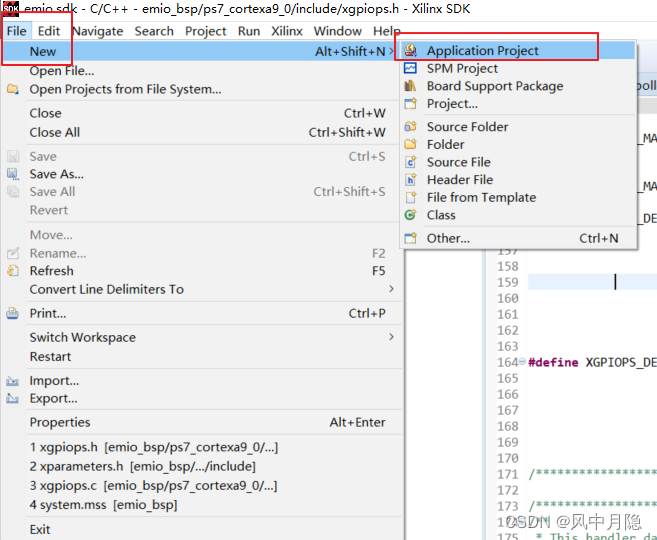Open recent file 4 system.mss
Screen dimensions: 657x540
coord(200,504)
